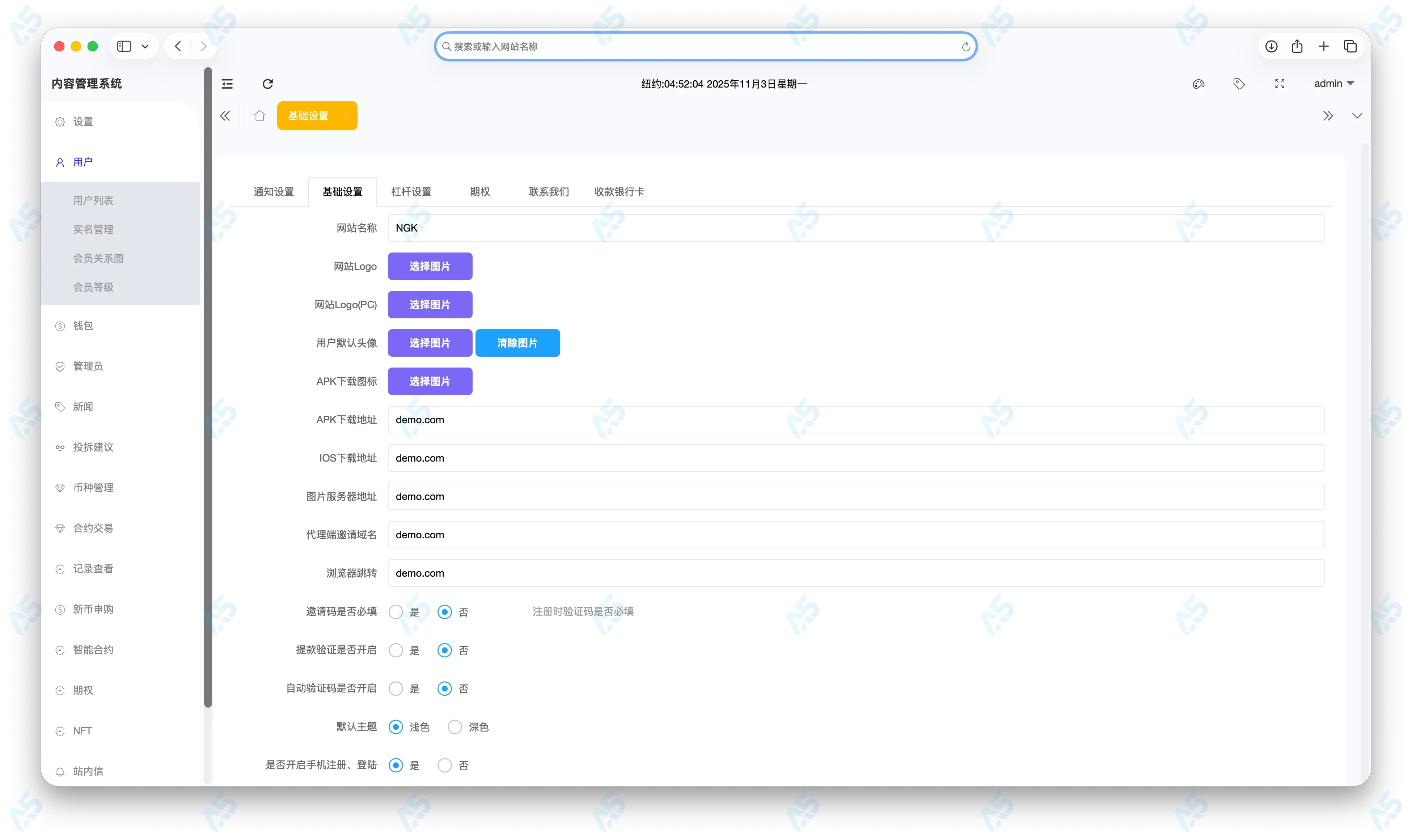1412x840 pixels.
Task: Click the page refresh icon
Action: pyautogui.click(x=268, y=84)
